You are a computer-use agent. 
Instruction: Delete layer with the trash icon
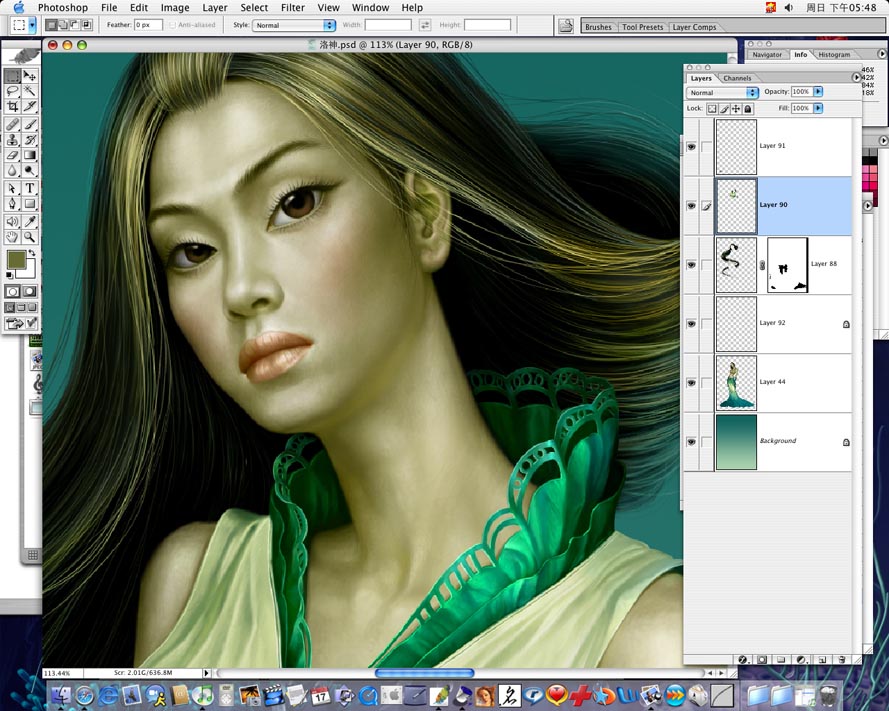pyautogui.click(x=841, y=659)
